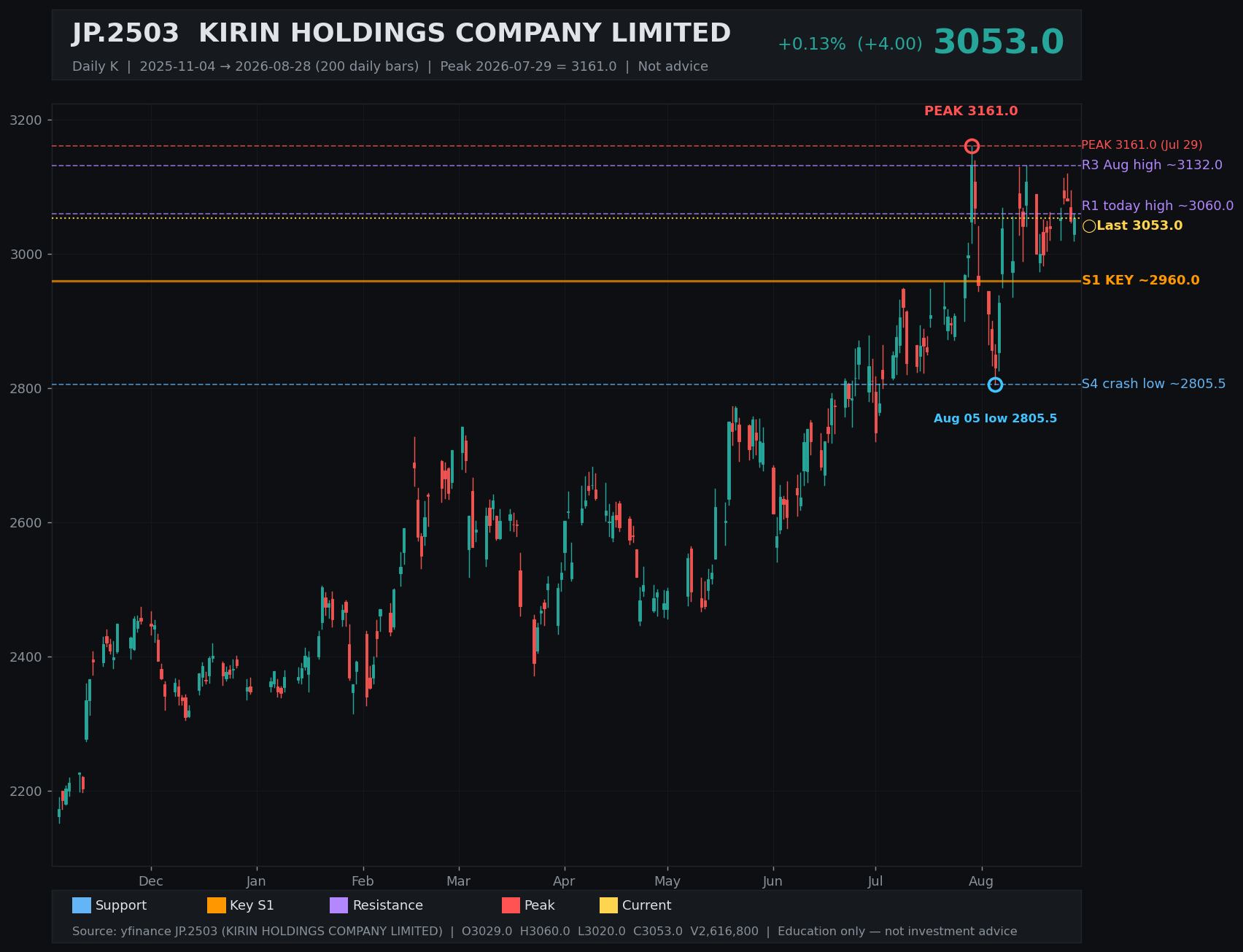Screen dimensions: 1243x952
Task: Click the Jun x-axis label
Action: pyautogui.click(x=772, y=881)
